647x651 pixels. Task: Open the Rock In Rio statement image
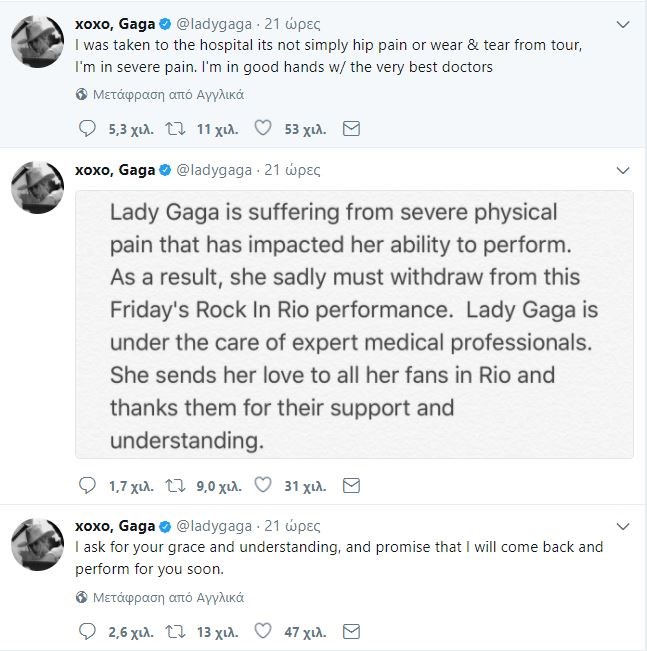pos(354,324)
